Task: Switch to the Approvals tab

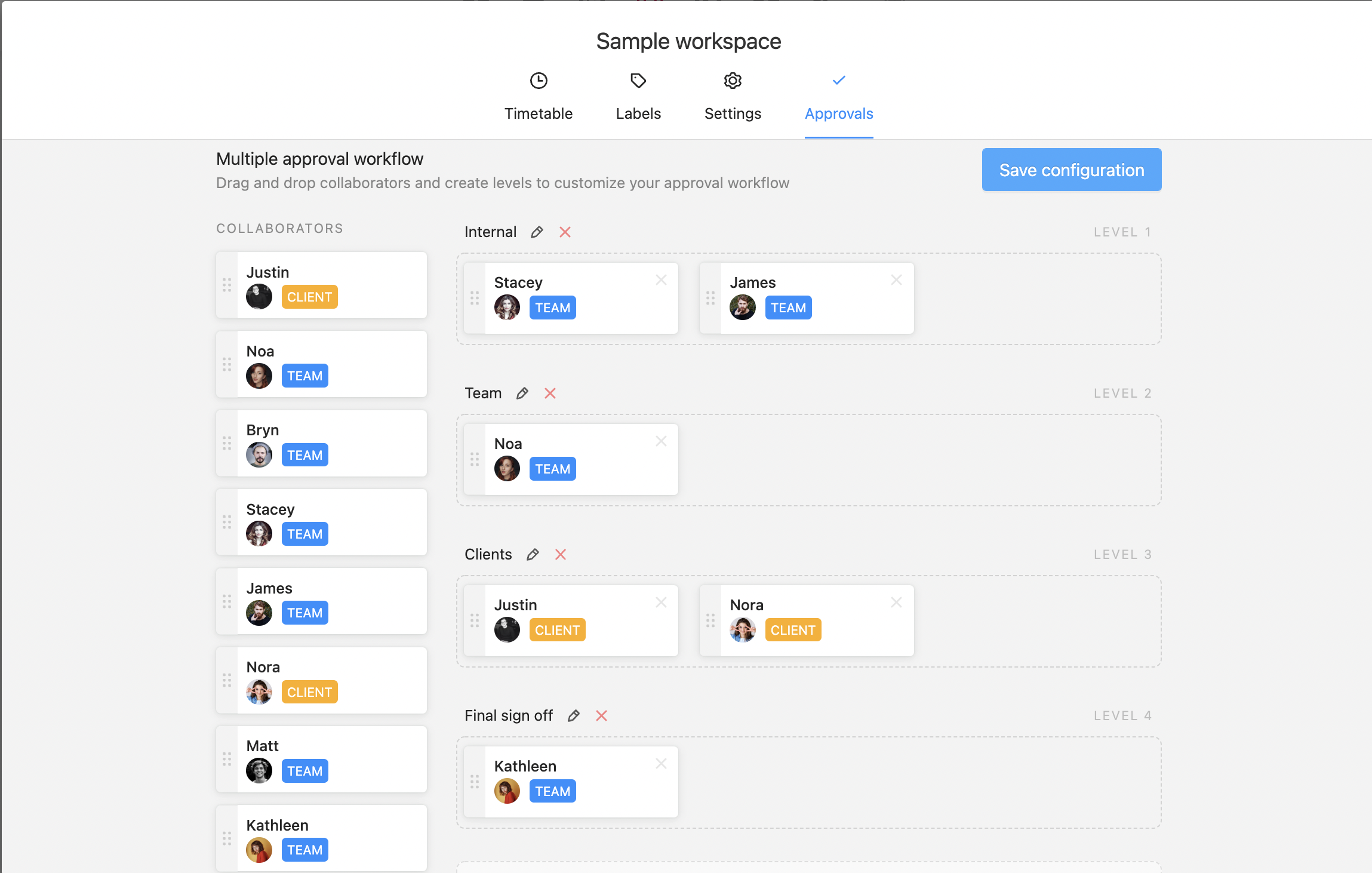Action: point(838,113)
